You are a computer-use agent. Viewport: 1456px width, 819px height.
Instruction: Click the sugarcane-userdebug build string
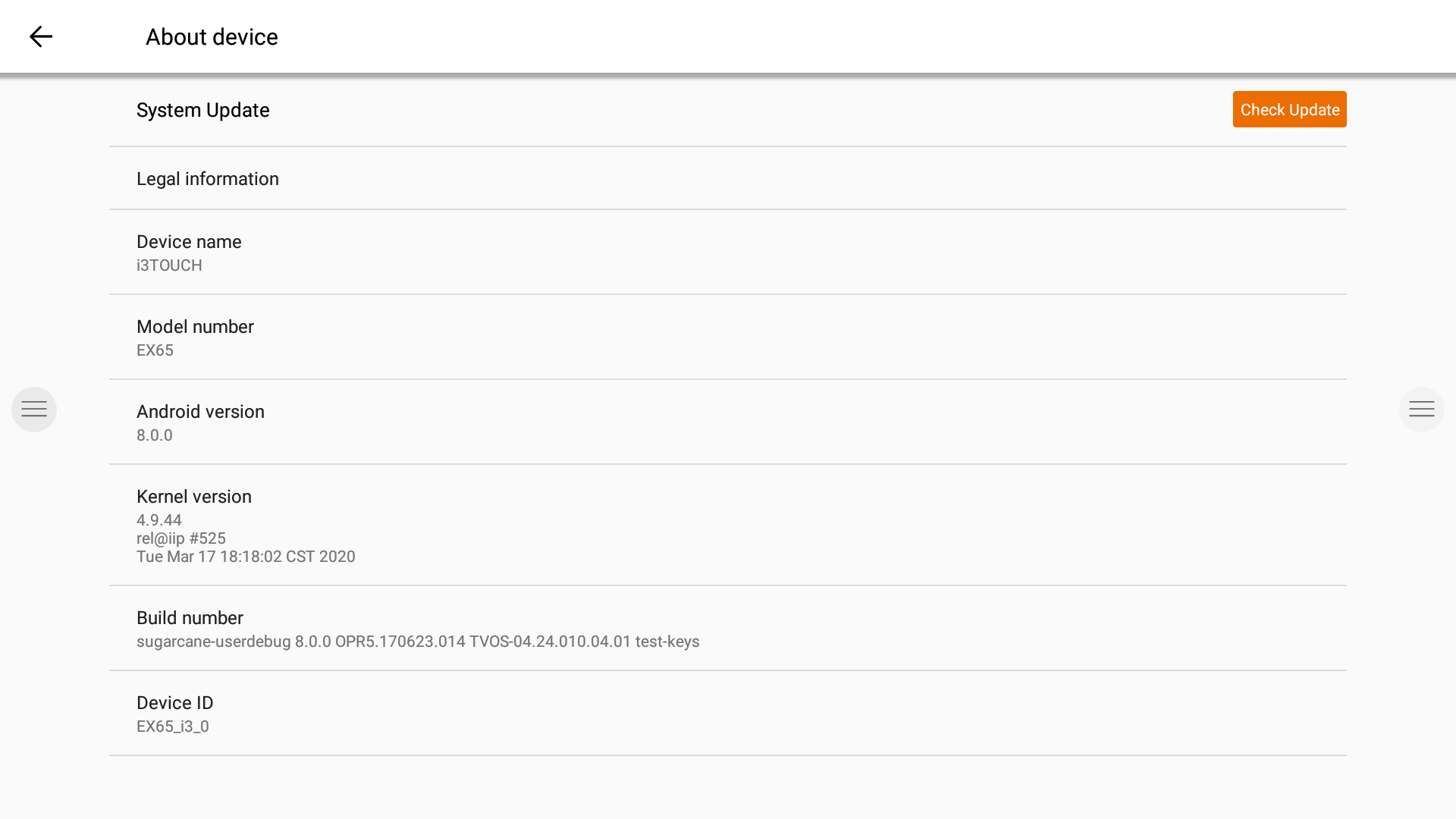tap(418, 642)
